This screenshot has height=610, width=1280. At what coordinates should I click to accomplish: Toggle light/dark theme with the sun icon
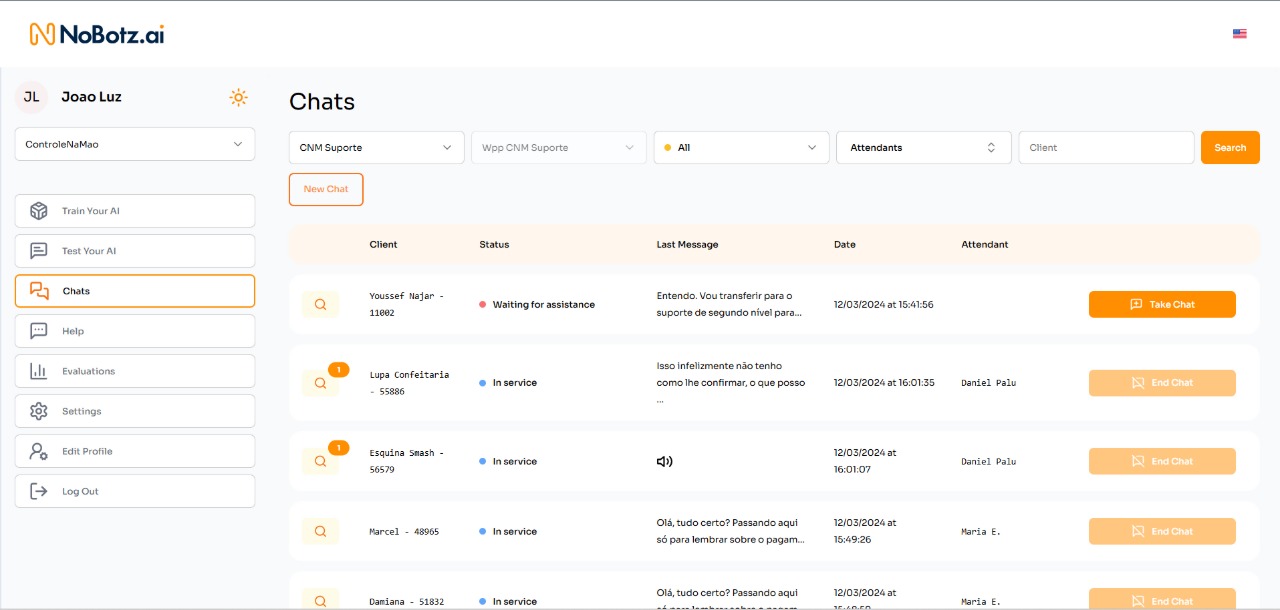(238, 97)
